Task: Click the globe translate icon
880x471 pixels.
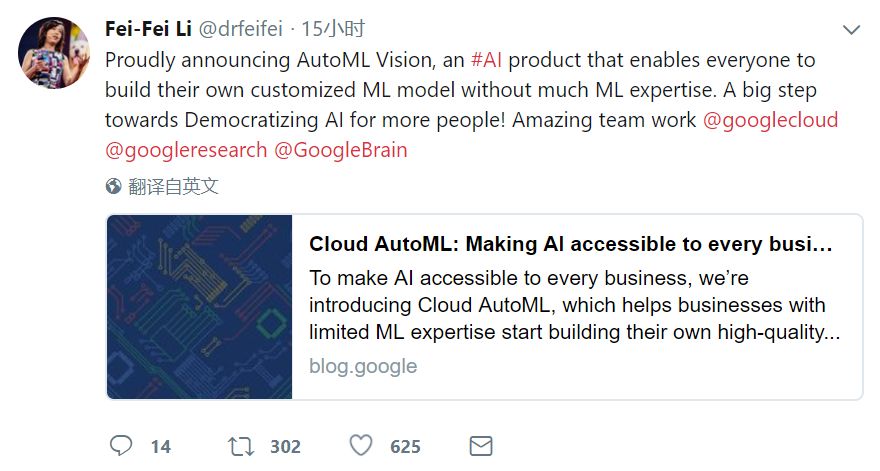Action: (114, 187)
